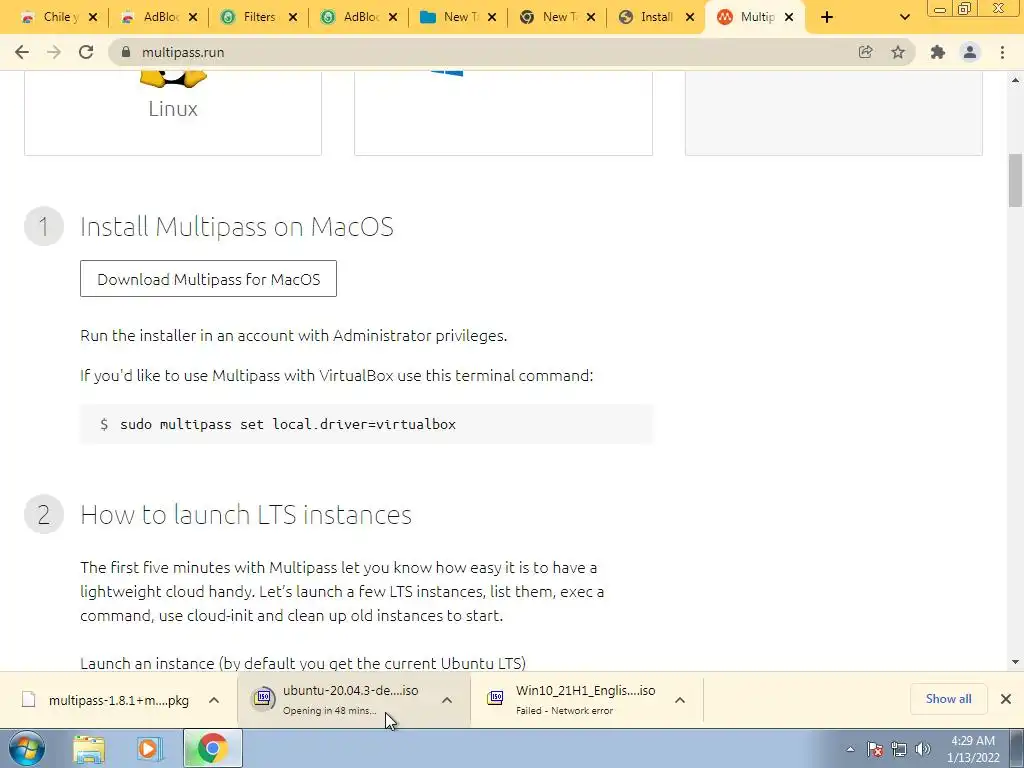Select the Windows platform card
Image resolution: width=1024 pixels, height=768 pixels.
(503, 113)
